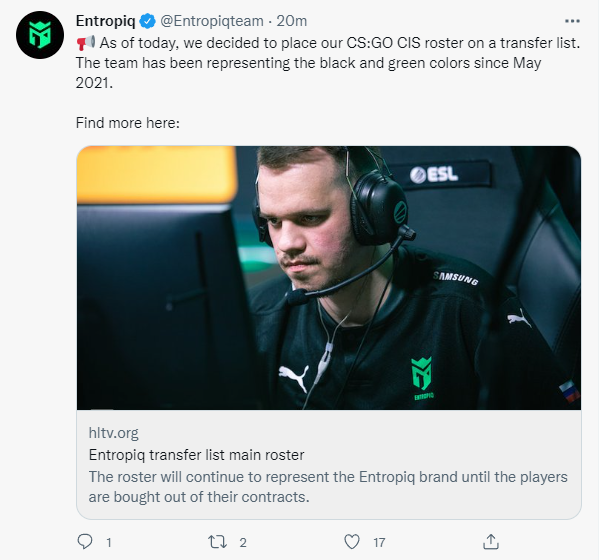
Task: Click the reply count of 1
Action: (x=108, y=543)
